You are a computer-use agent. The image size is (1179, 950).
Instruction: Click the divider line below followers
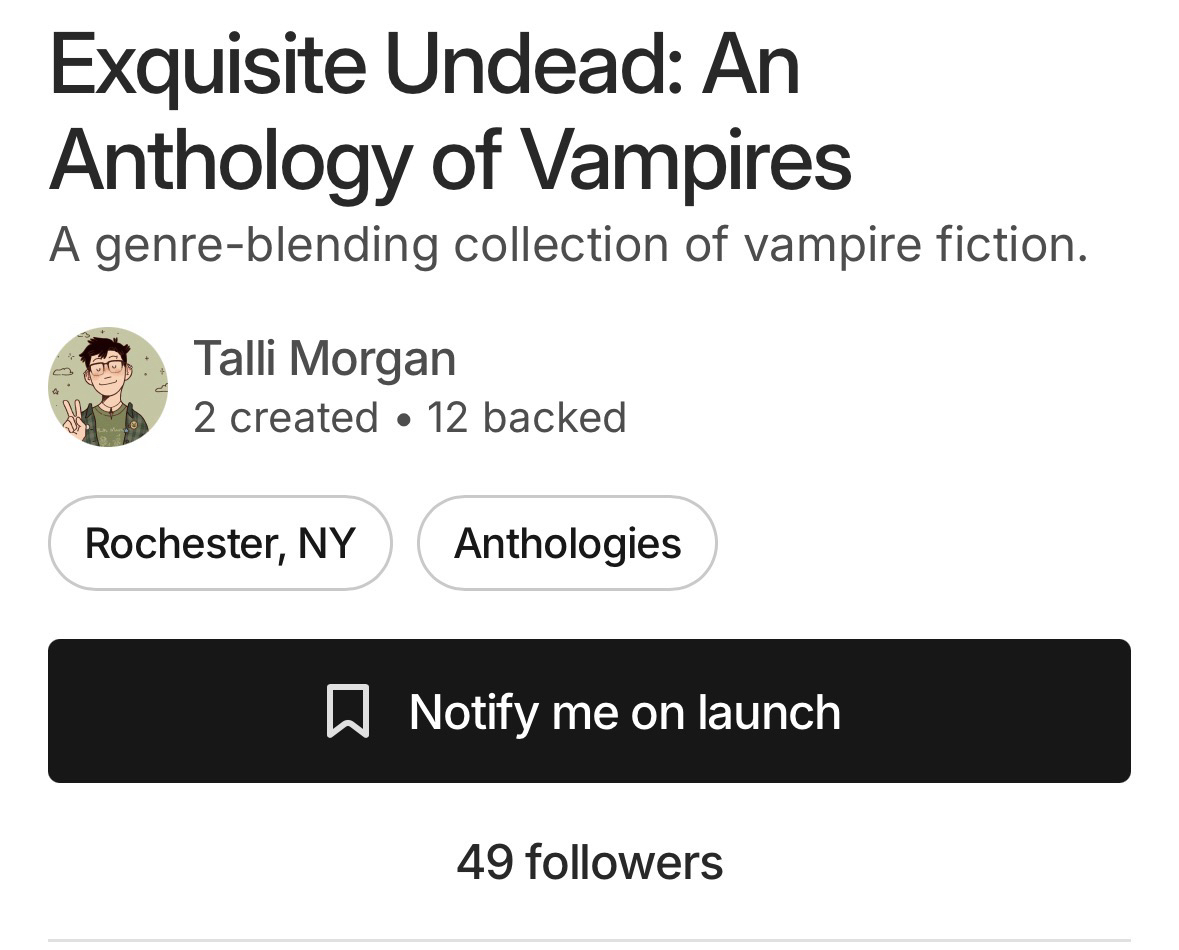(589, 940)
